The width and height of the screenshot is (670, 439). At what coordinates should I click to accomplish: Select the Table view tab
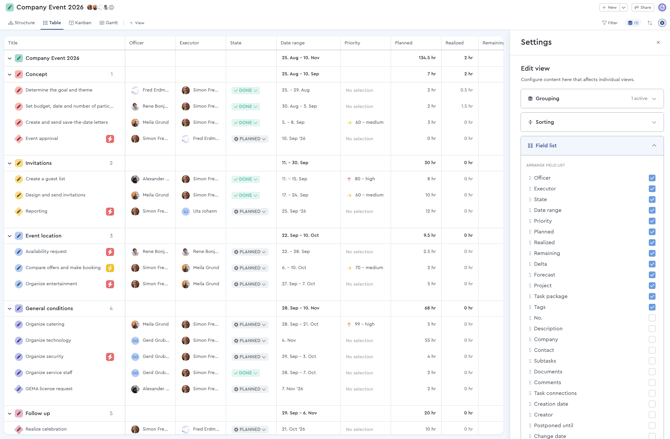(52, 23)
